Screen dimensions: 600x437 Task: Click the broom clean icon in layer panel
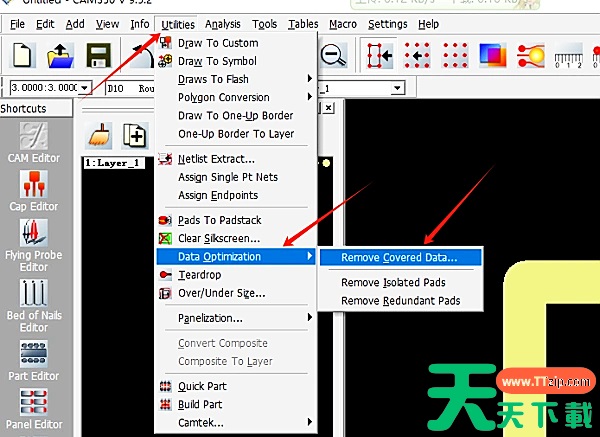point(99,136)
